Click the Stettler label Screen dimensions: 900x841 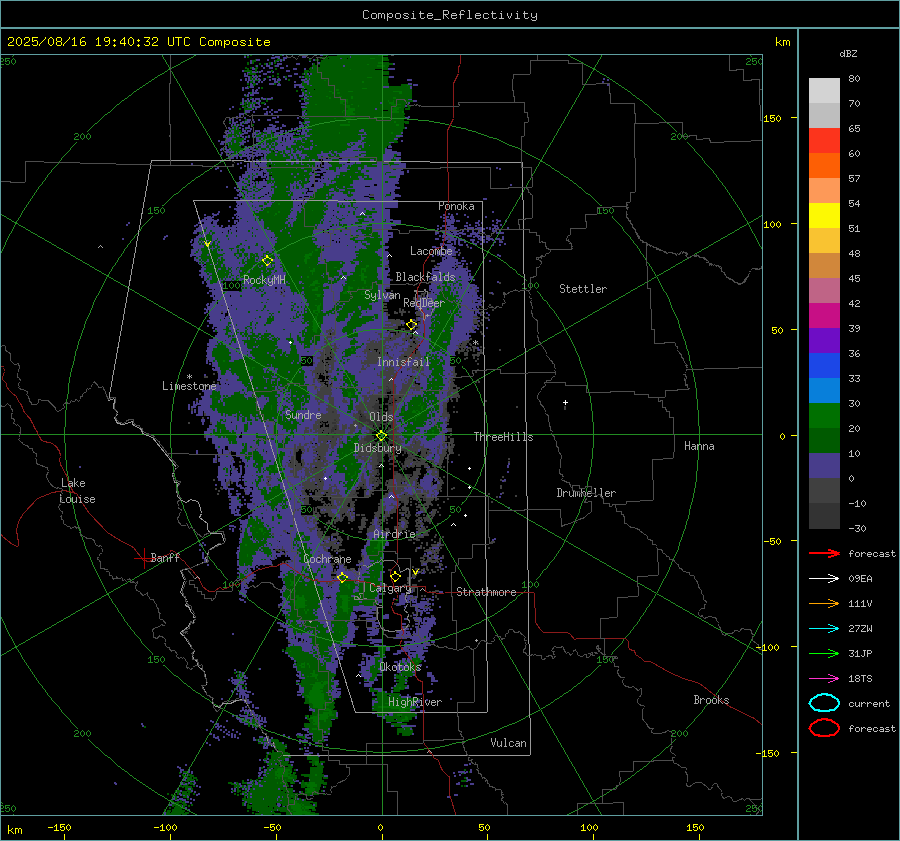[x=583, y=289]
